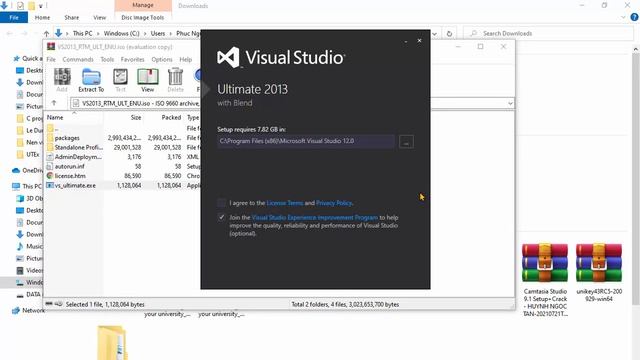
Task: Click the up-one-level arrow in WinRAR
Action: (54, 103)
